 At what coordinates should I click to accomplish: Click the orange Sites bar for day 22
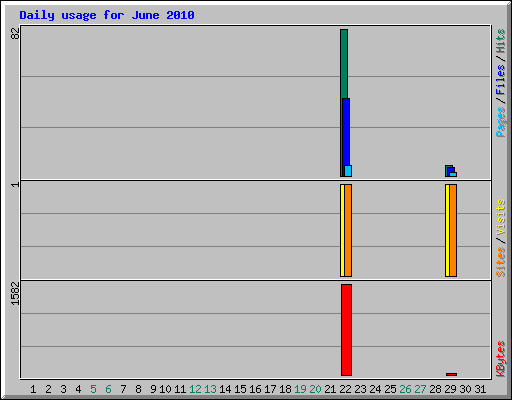pos(348,230)
